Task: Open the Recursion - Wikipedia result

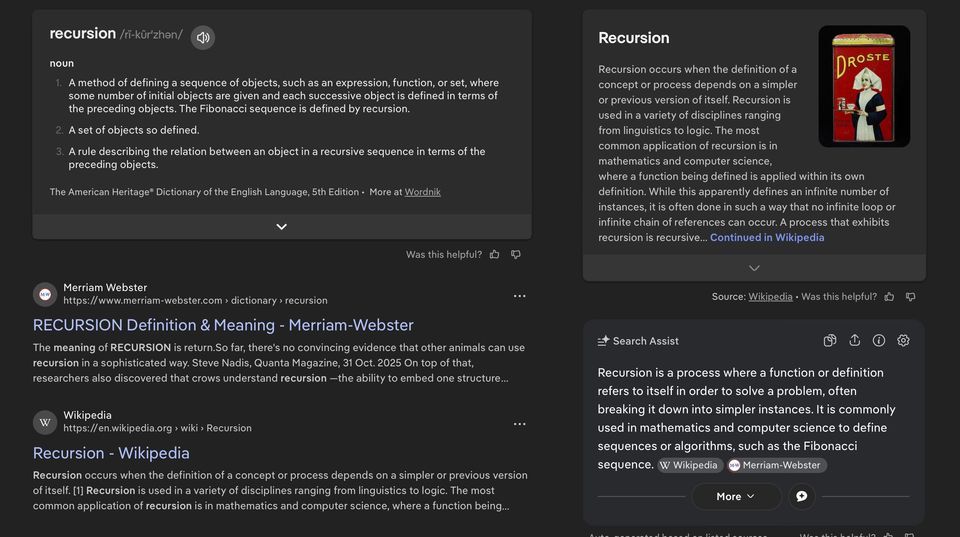Action: [x=111, y=453]
